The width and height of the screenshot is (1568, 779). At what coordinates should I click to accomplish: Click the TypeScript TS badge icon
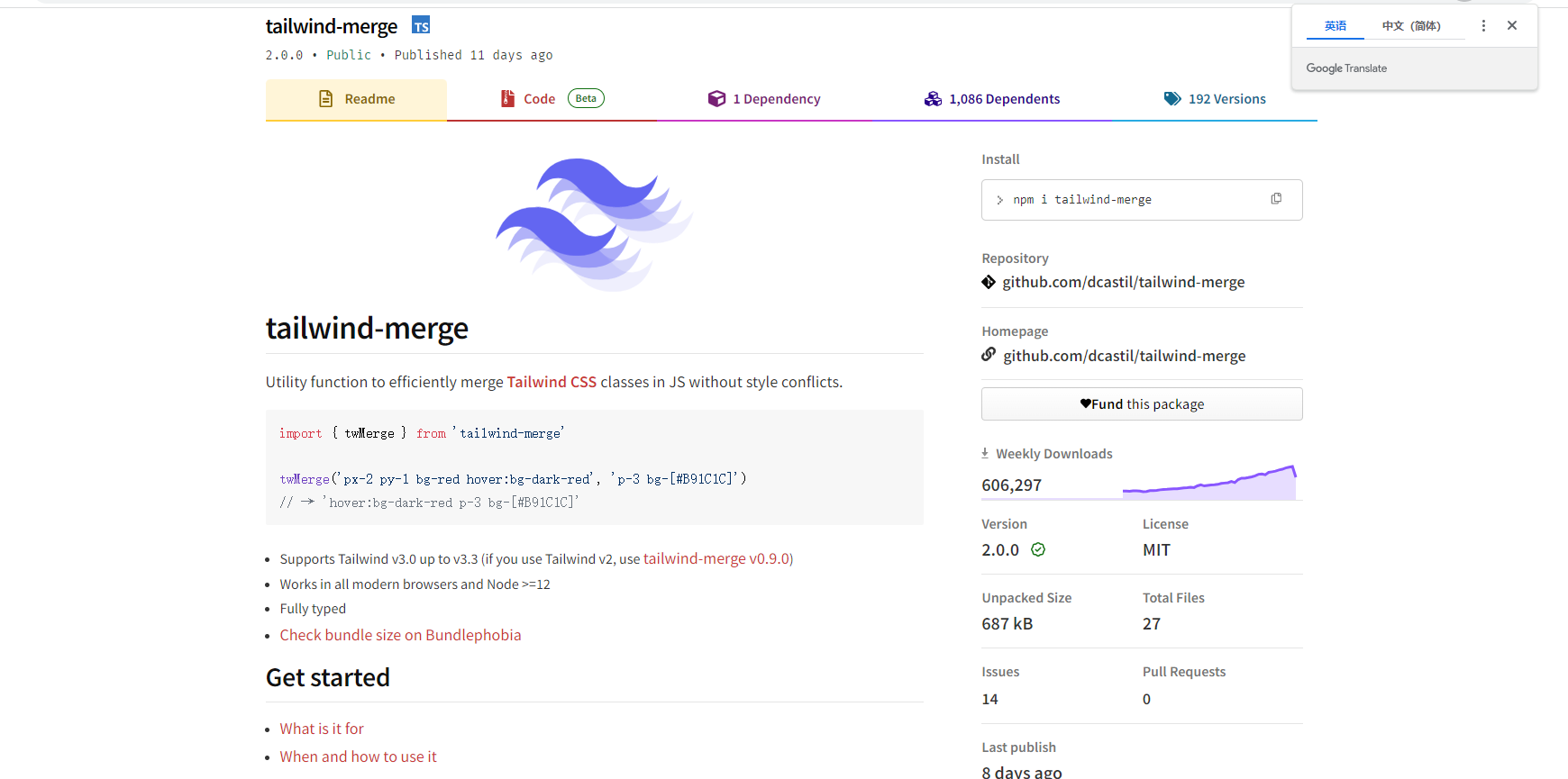coord(421,25)
